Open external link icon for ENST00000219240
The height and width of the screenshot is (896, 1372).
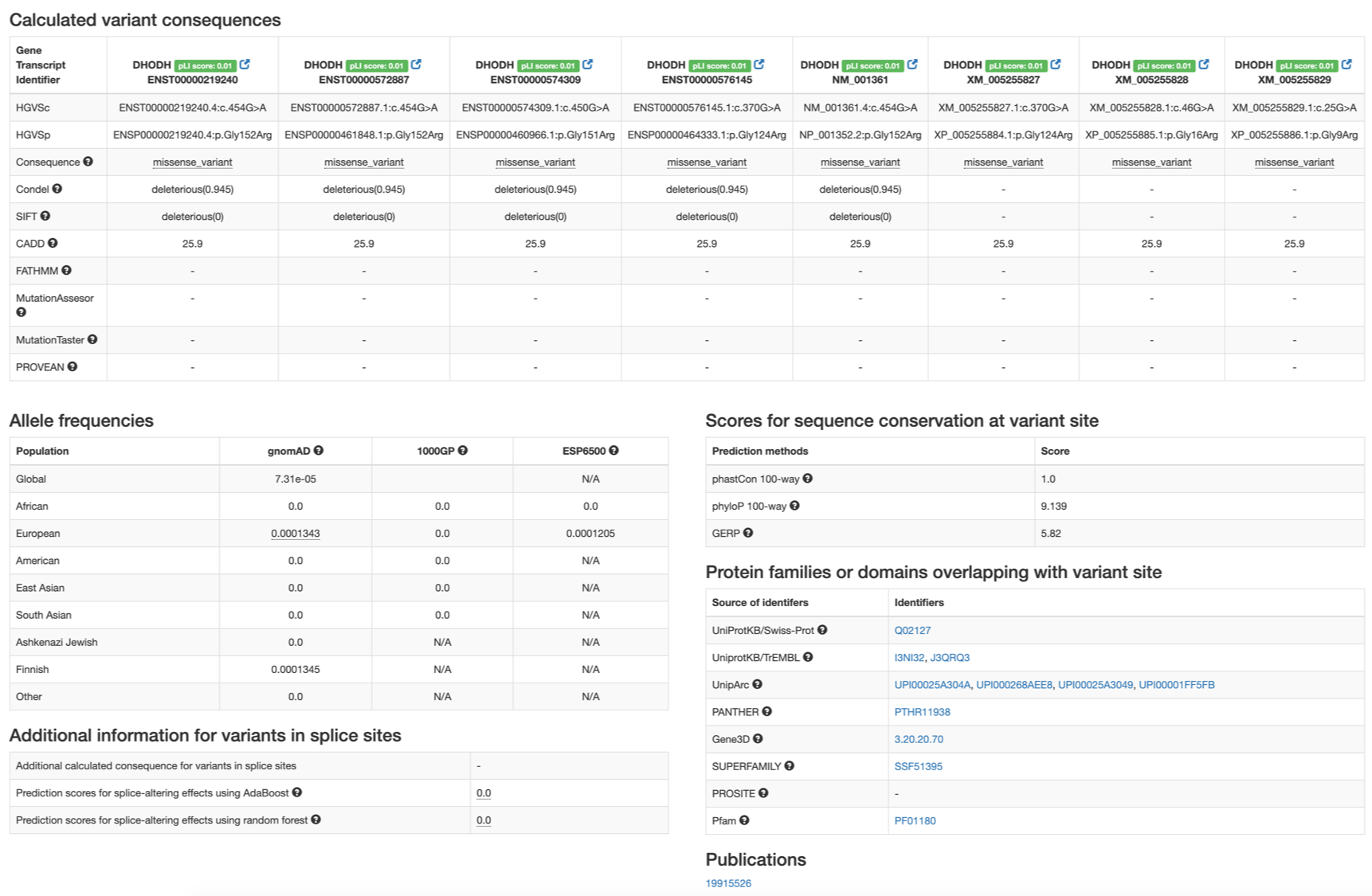click(245, 65)
